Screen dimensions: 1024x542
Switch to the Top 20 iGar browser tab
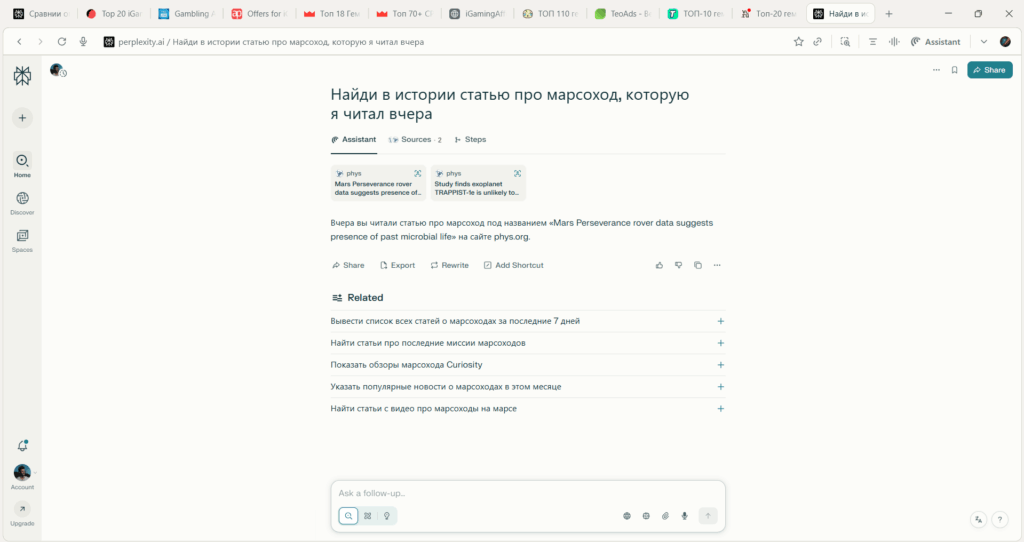coord(114,14)
